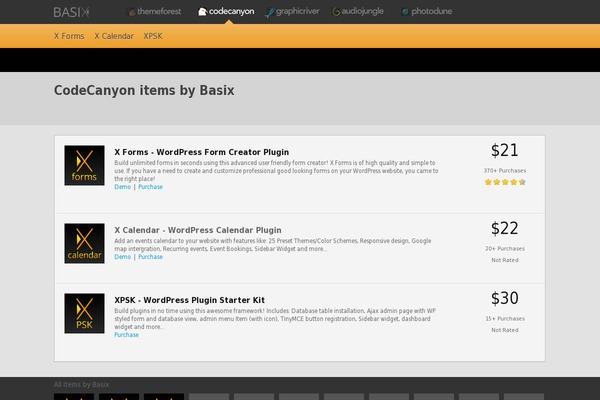This screenshot has height=400, width=600.
Task: Click the X calendar product thumbnail
Action: coord(84,243)
